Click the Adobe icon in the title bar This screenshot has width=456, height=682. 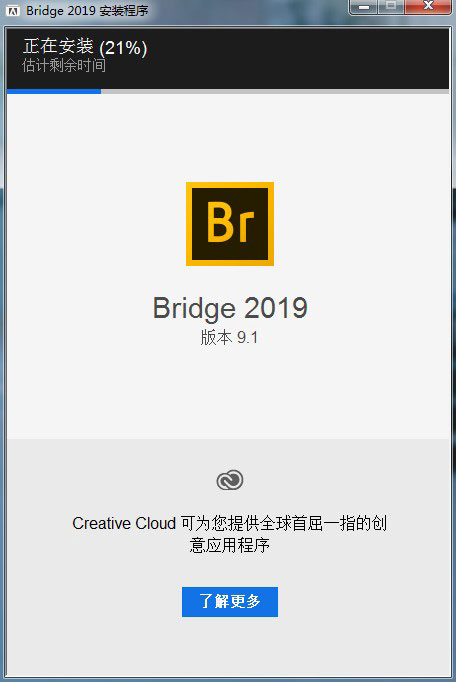(x=13, y=11)
